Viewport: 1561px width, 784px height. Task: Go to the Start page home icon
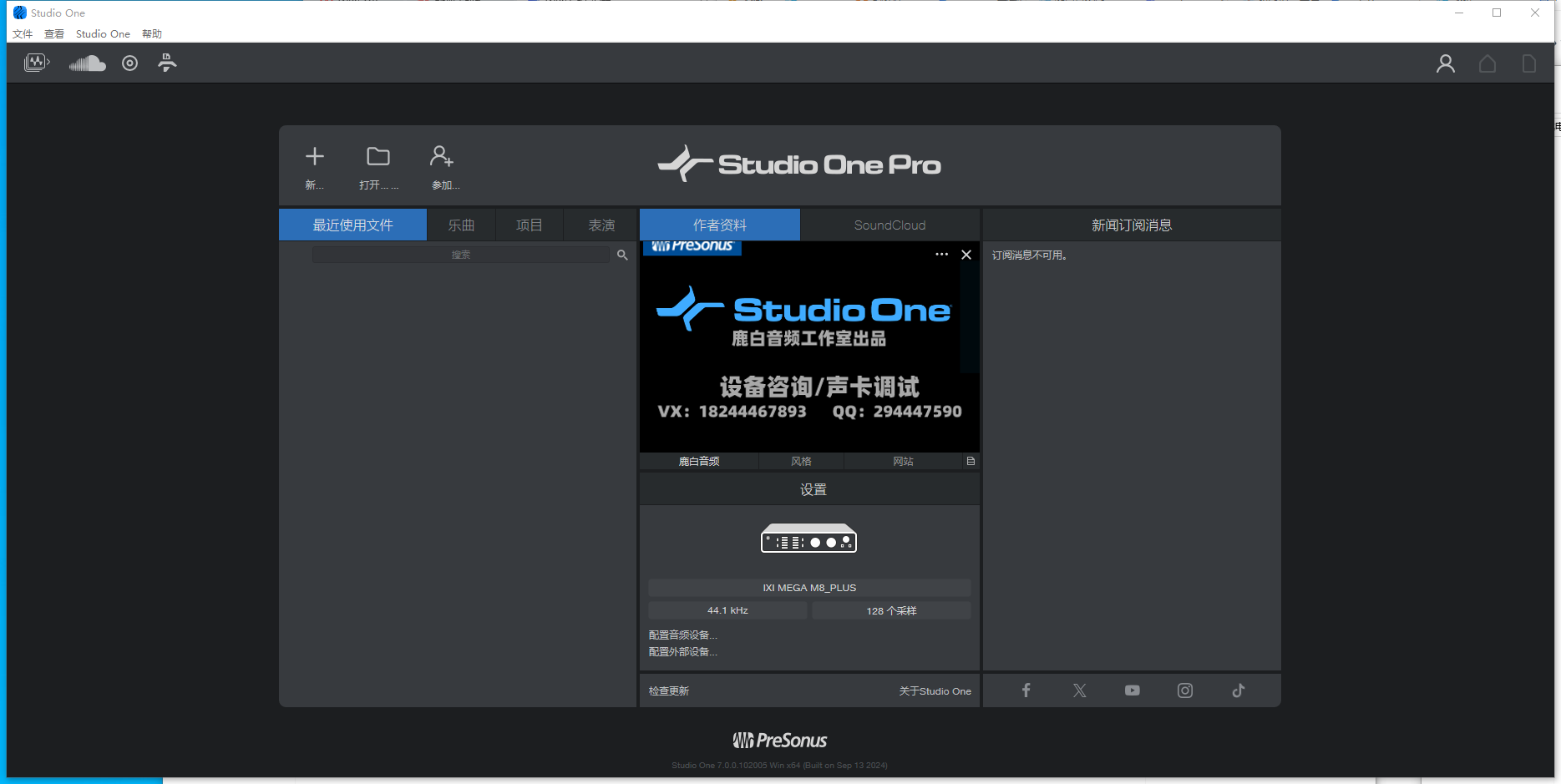(x=1488, y=63)
